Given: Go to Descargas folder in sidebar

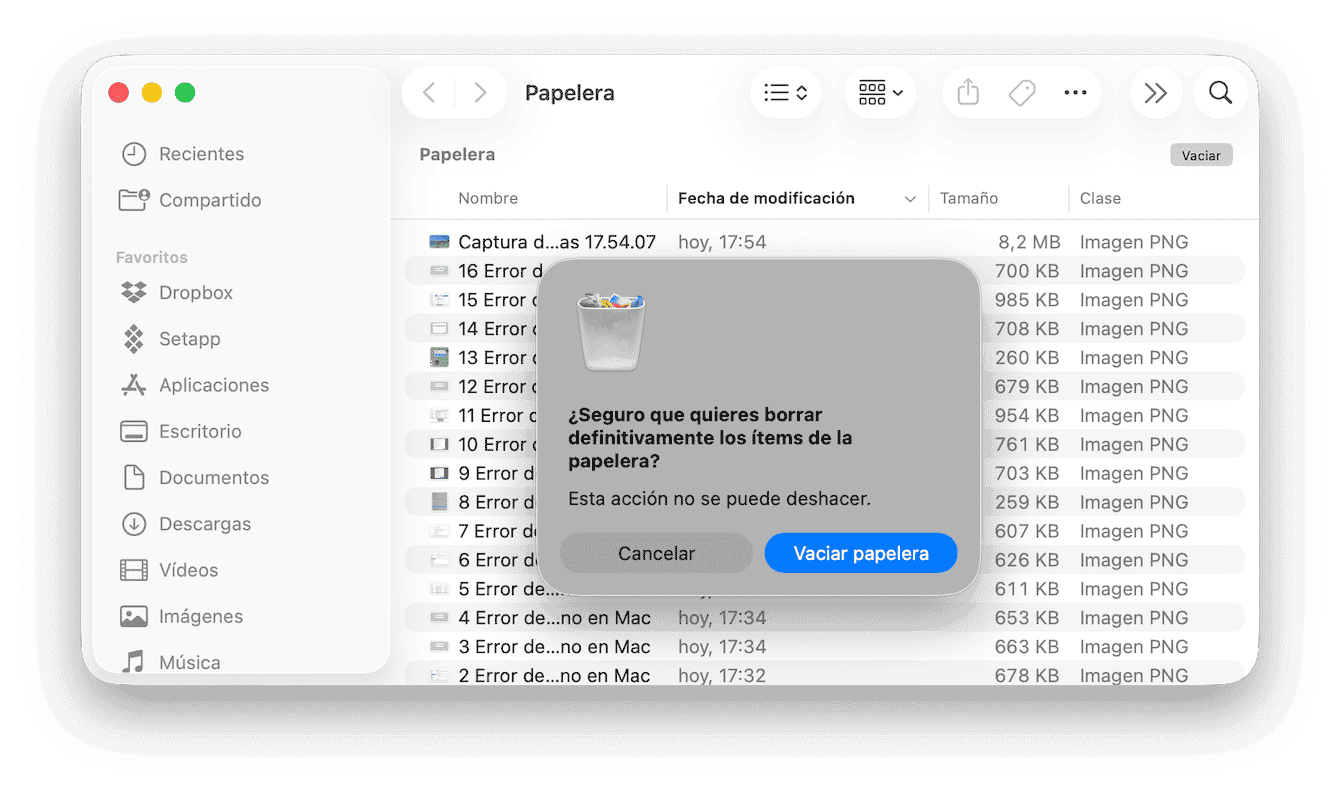Looking at the screenshot, I should 204,524.
